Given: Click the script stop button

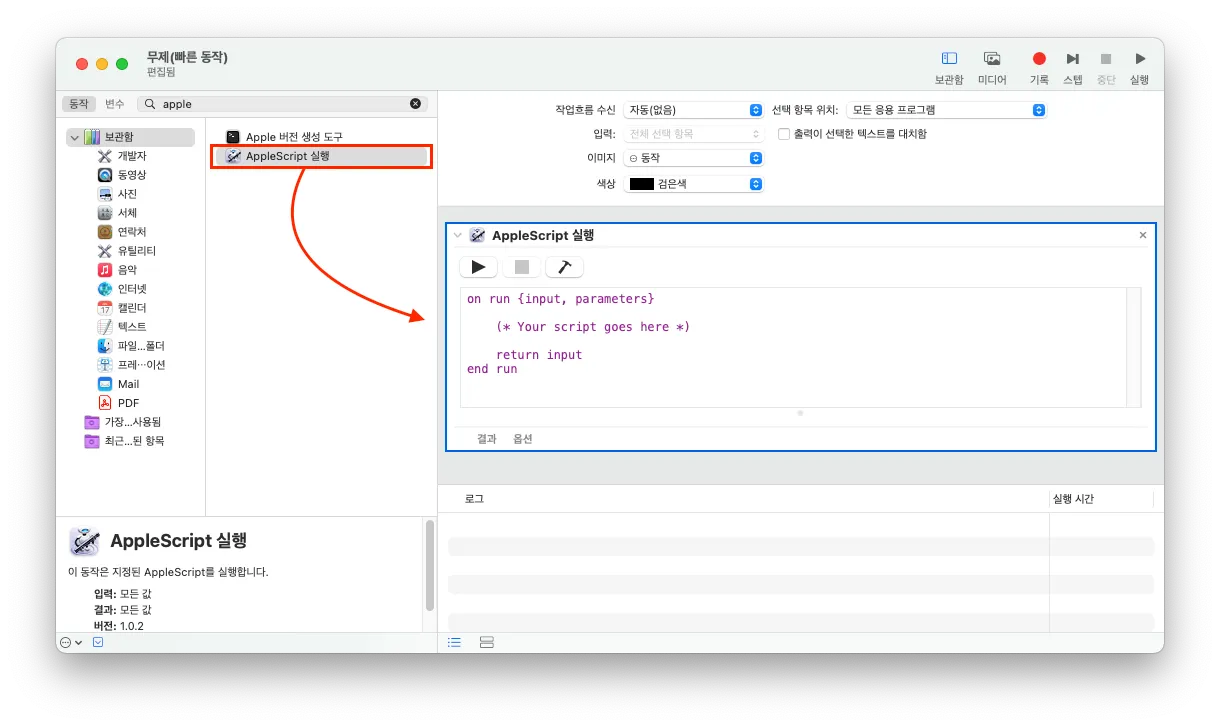Looking at the screenshot, I should pyautogui.click(x=521, y=267).
